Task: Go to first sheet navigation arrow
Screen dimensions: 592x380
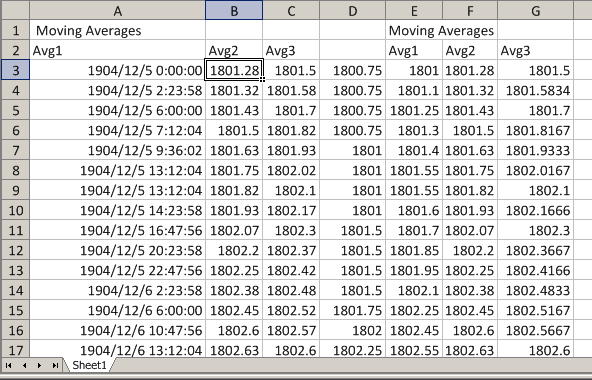Action: [8, 365]
